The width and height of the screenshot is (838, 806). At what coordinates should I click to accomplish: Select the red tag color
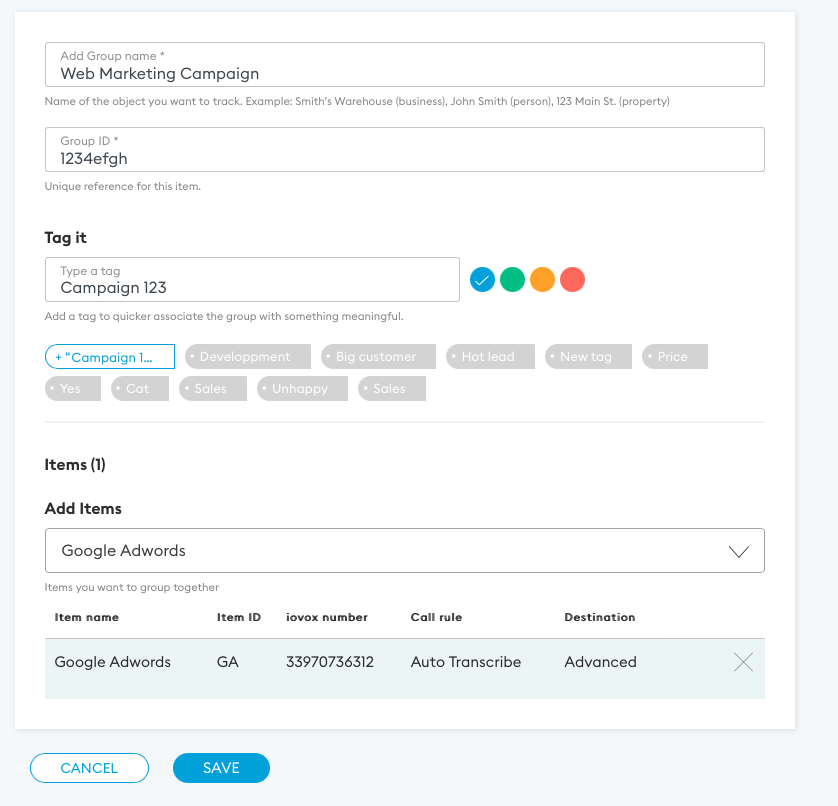(x=572, y=280)
